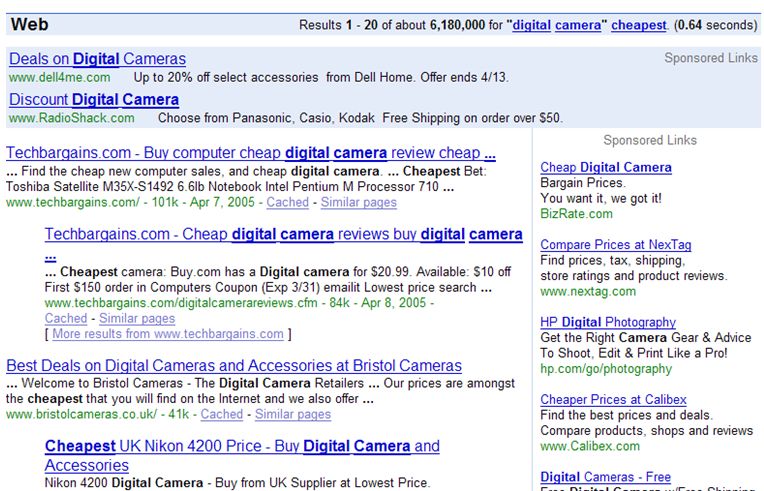Click 'Get the Right Camera Gear & Advice' text
Screen dimensions: 764x491
click(x=646, y=338)
